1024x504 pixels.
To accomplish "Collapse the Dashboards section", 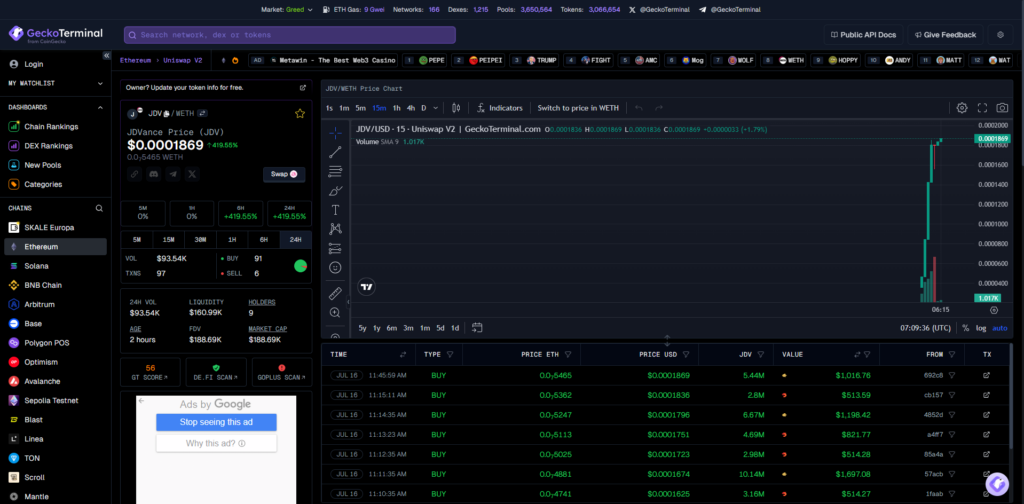I will point(100,107).
